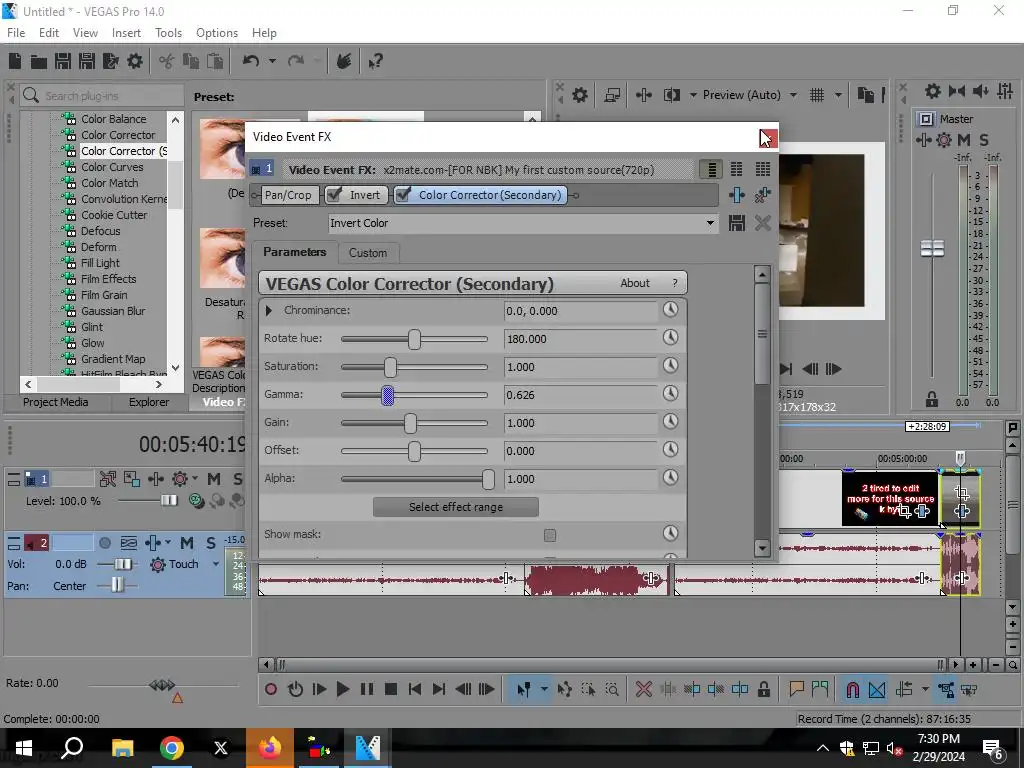1024x768 pixels.
Task: Click the Pan/Crop button in FX chain
Action: click(x=288, y=195)
